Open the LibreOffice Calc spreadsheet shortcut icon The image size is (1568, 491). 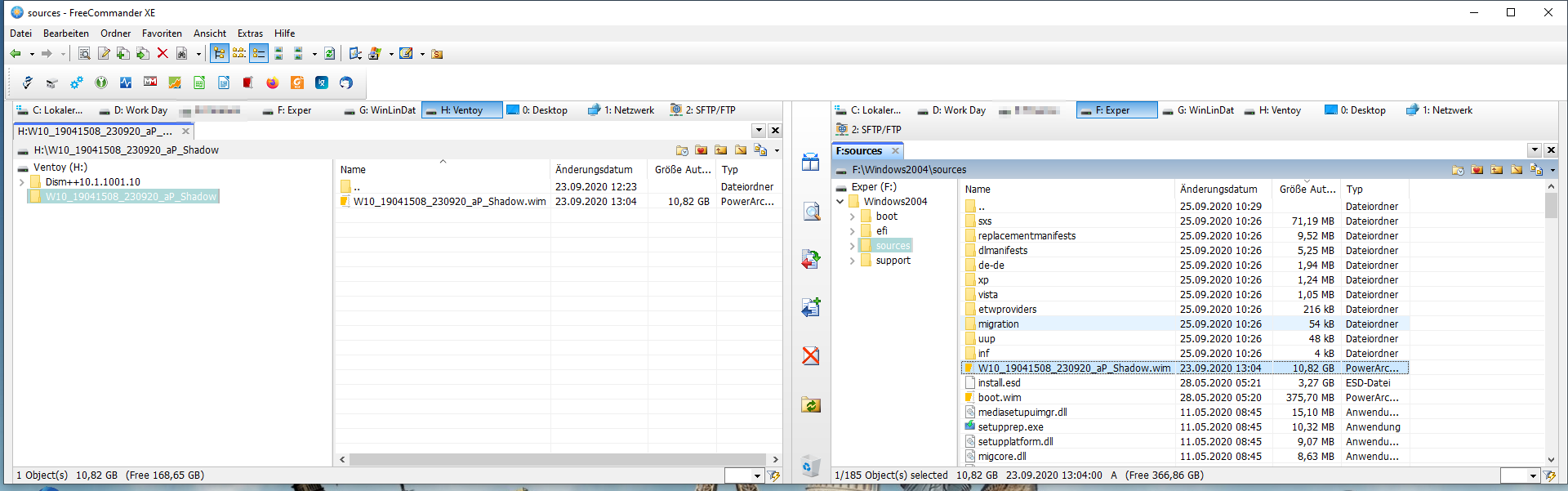[x=199, y=83]
